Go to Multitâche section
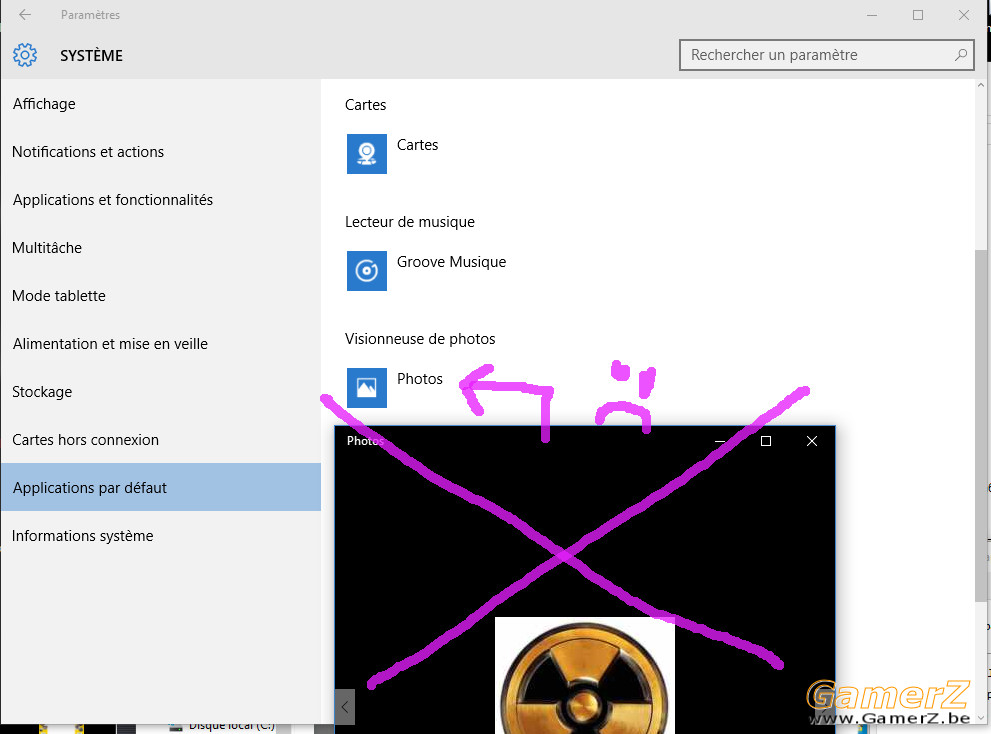991x734 pixels. (x=161, y=248)
